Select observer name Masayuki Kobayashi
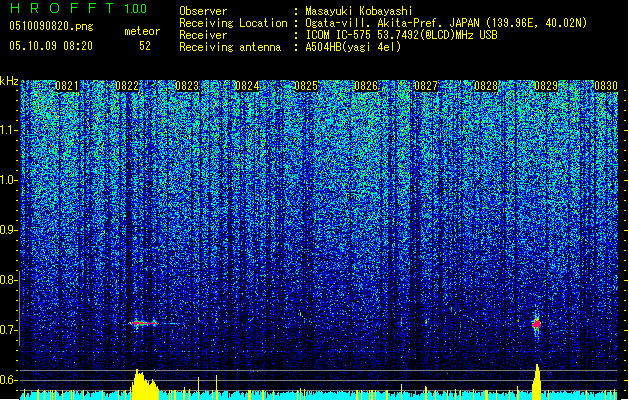The width and height of the screenshot is (629, 400). click(x=358, y=11)
